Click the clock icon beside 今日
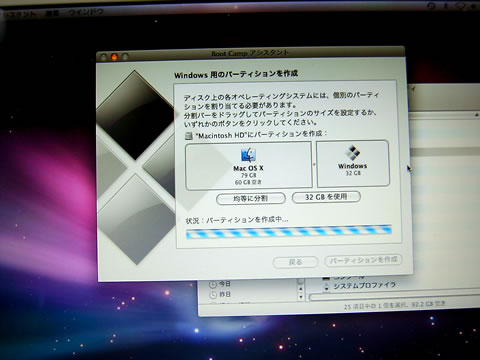Image resolution: width=480 pixels, height=360 pixels. click(x=213, y=284)
